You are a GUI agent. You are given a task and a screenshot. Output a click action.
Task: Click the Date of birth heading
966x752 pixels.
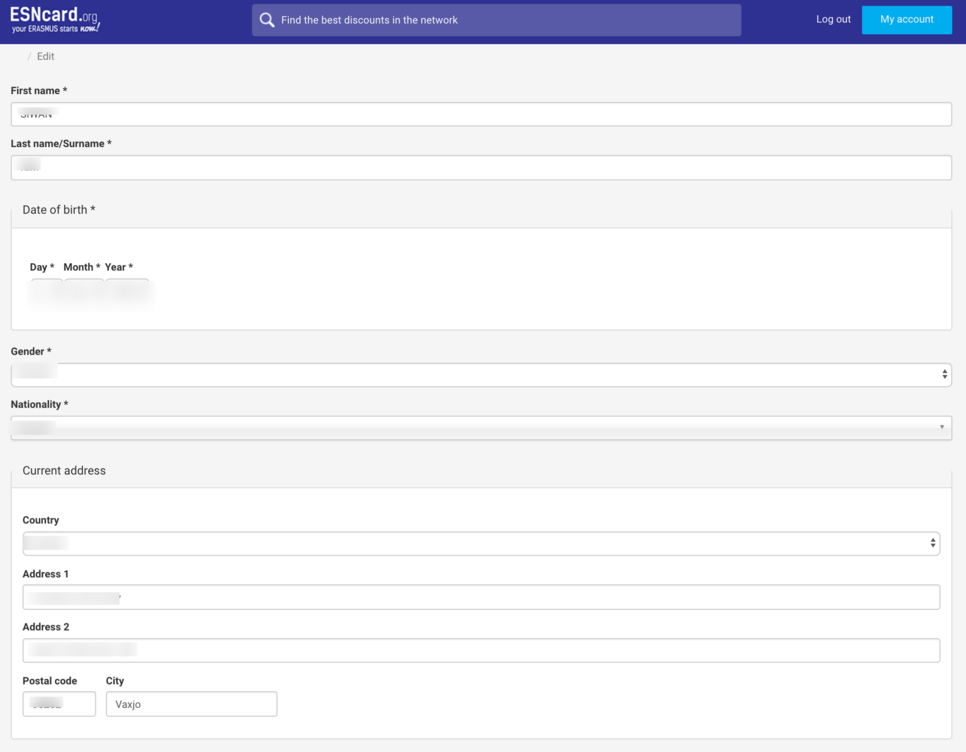click(59, 209)
